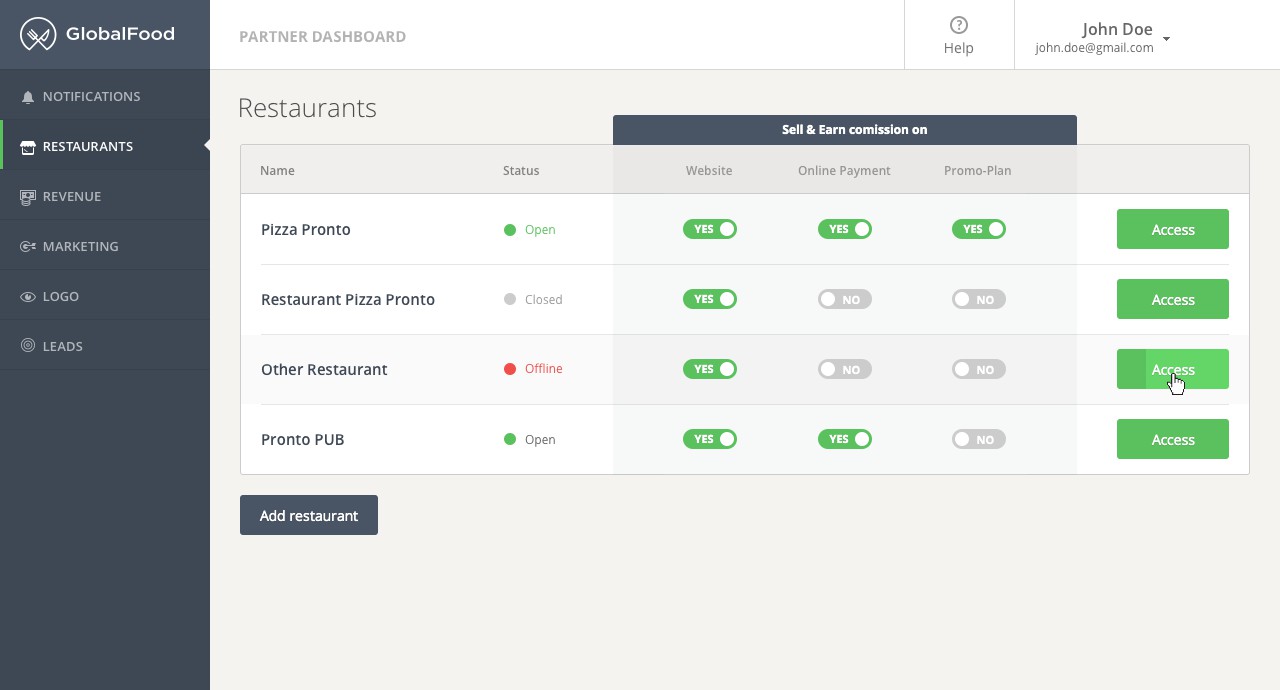Open the Revenue menu item
The width and height of the screenshot is (1280, 690).
point(72,197)
